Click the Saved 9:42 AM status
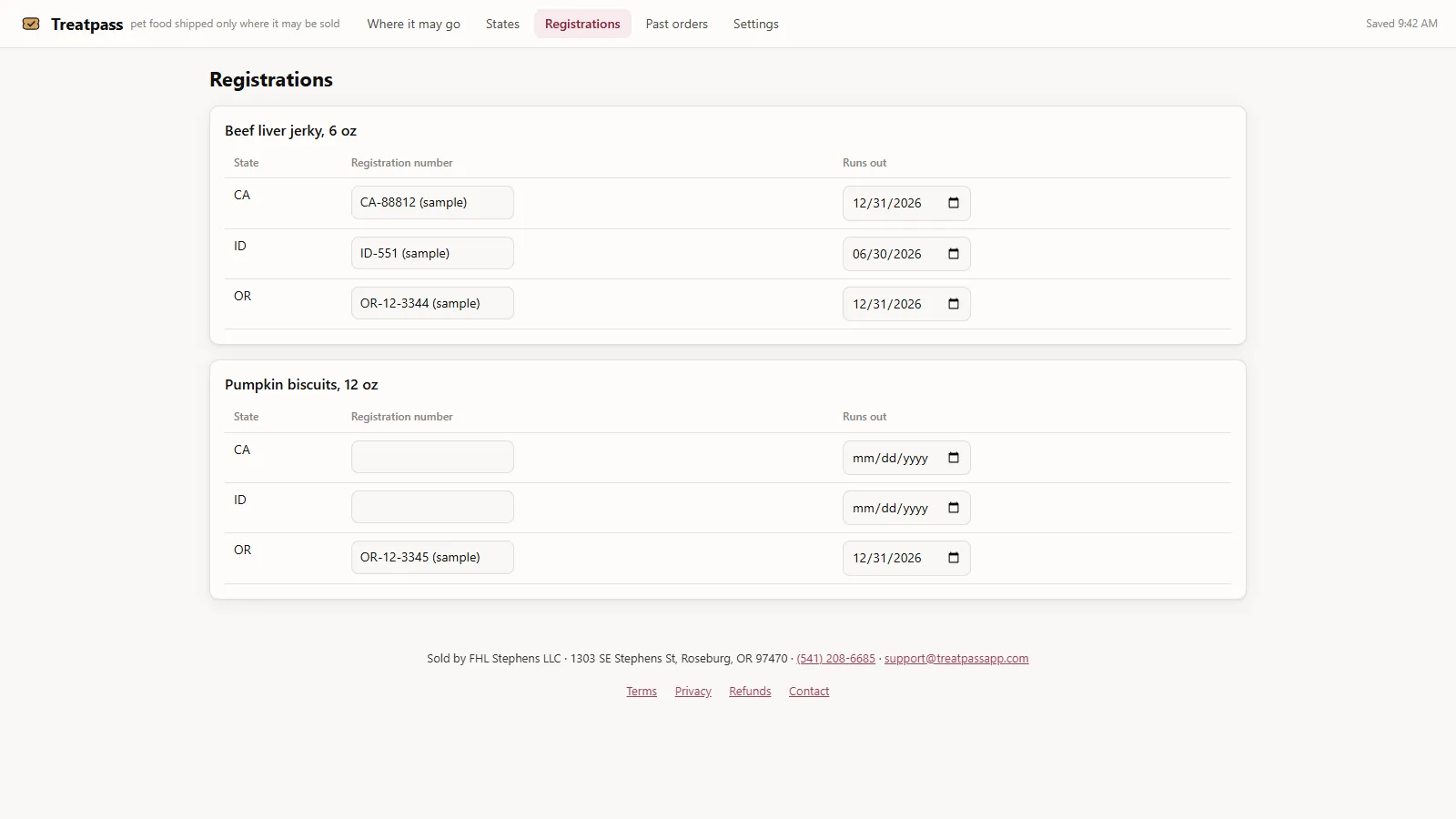Screen dimensions: 1456x819 (1401, 24)
